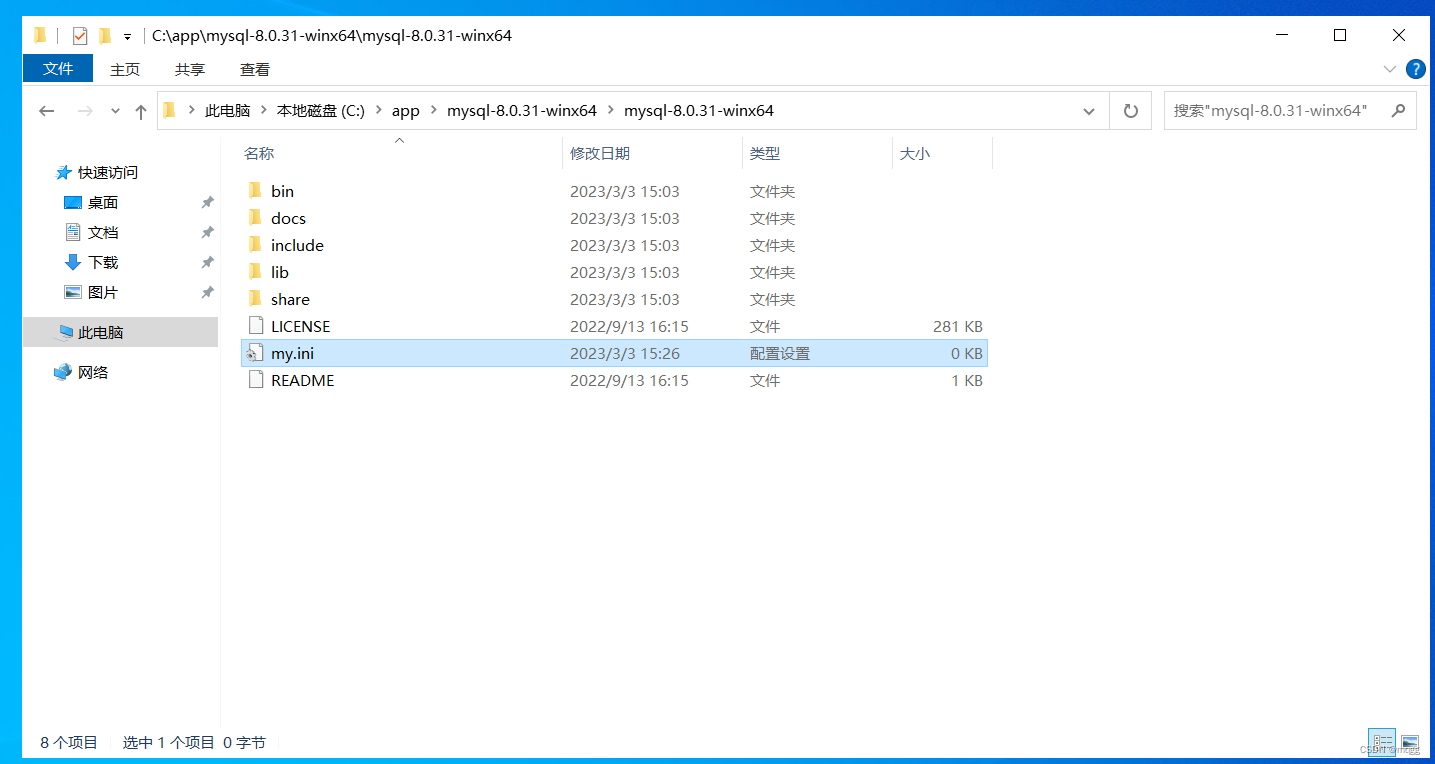Minimize the Explorer window
The width and height of the screenshot is (1435, 764).
1282,35
